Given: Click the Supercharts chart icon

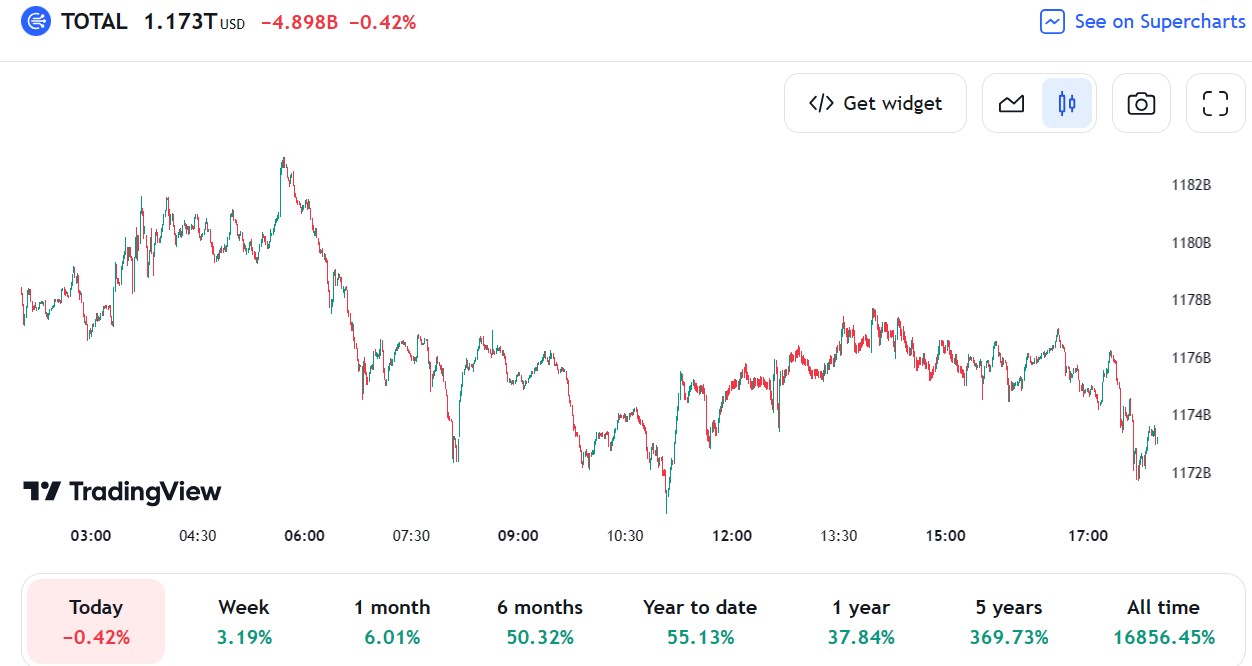Looking at the screenshot, I should click(1052, 21).
